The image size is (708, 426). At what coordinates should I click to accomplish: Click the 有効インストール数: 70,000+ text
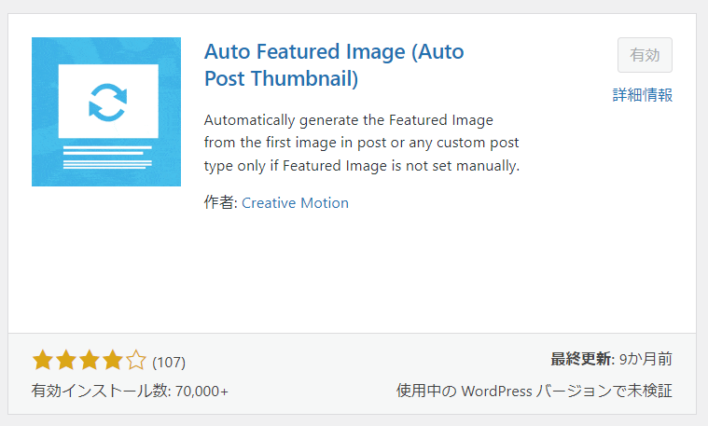coord(130,391)
